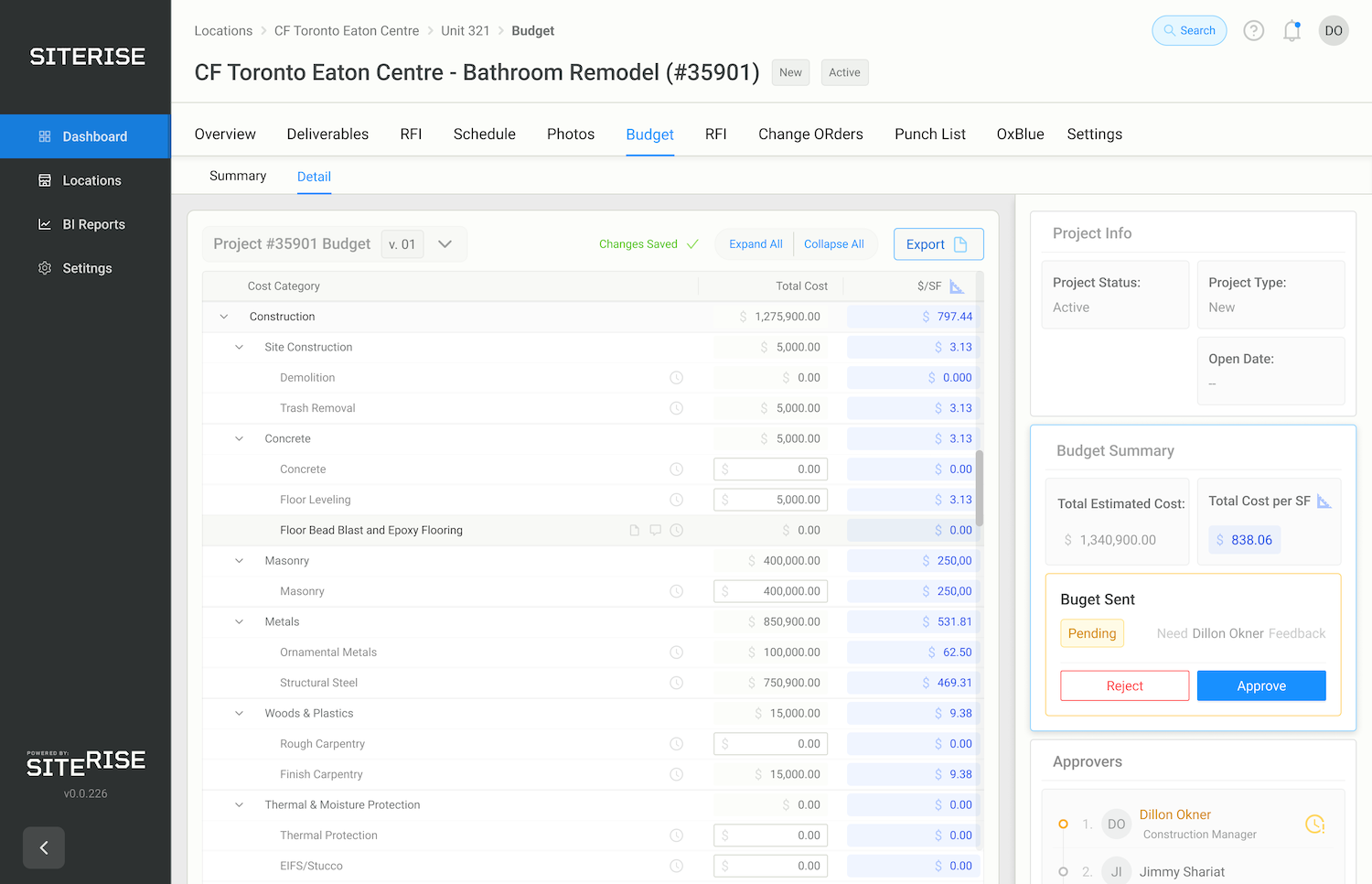Screen dimensions: 1372x884
Task: Click the budget table vertical scrollbar
Action: [980, 488]
